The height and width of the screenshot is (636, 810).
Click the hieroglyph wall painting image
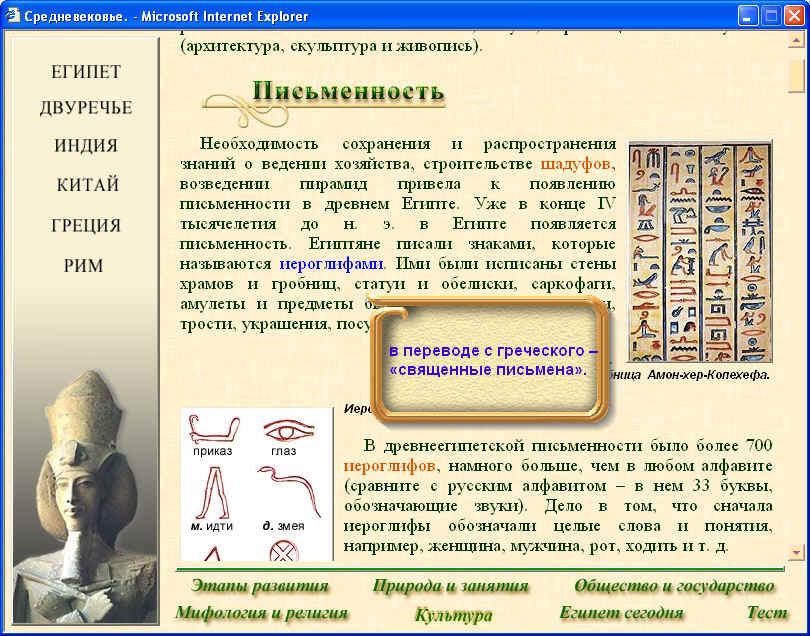pyautogui.click(x=700, y=251)
